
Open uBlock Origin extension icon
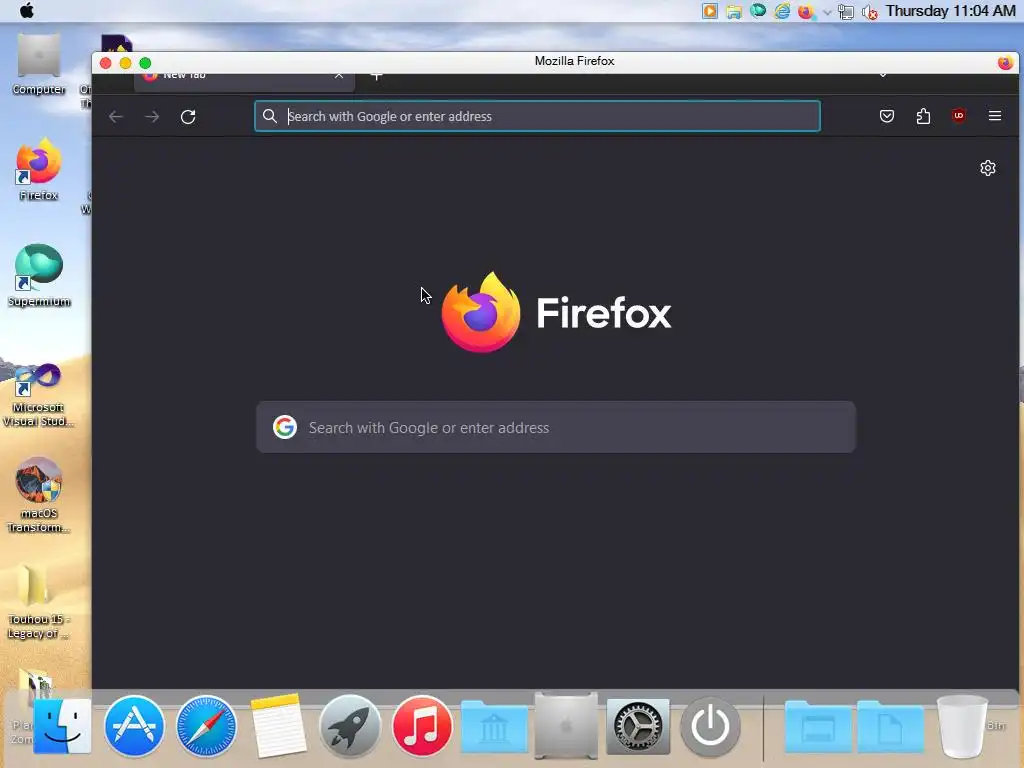(x=959, y=116)
